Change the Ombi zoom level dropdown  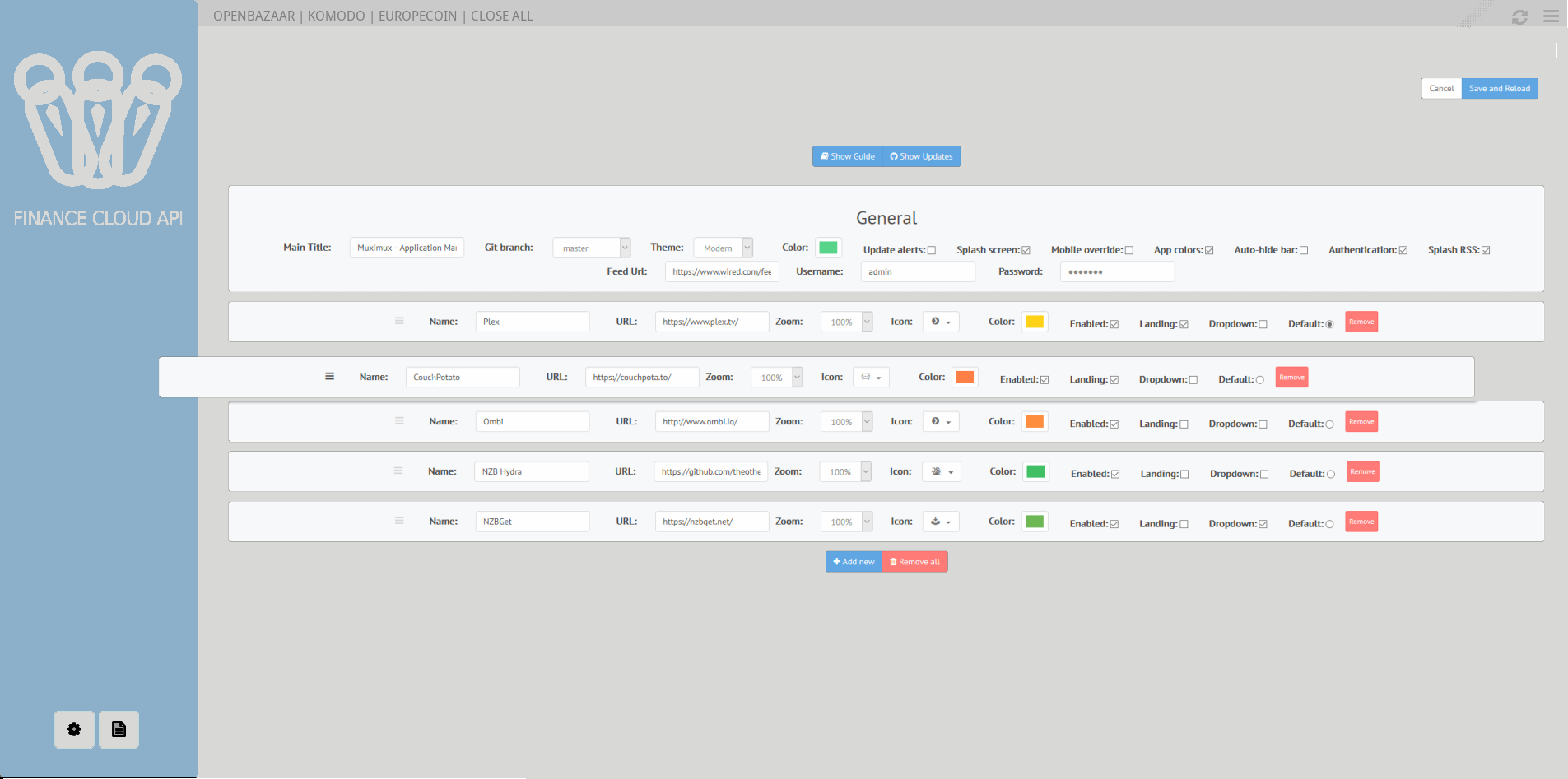tap(846, 421)
